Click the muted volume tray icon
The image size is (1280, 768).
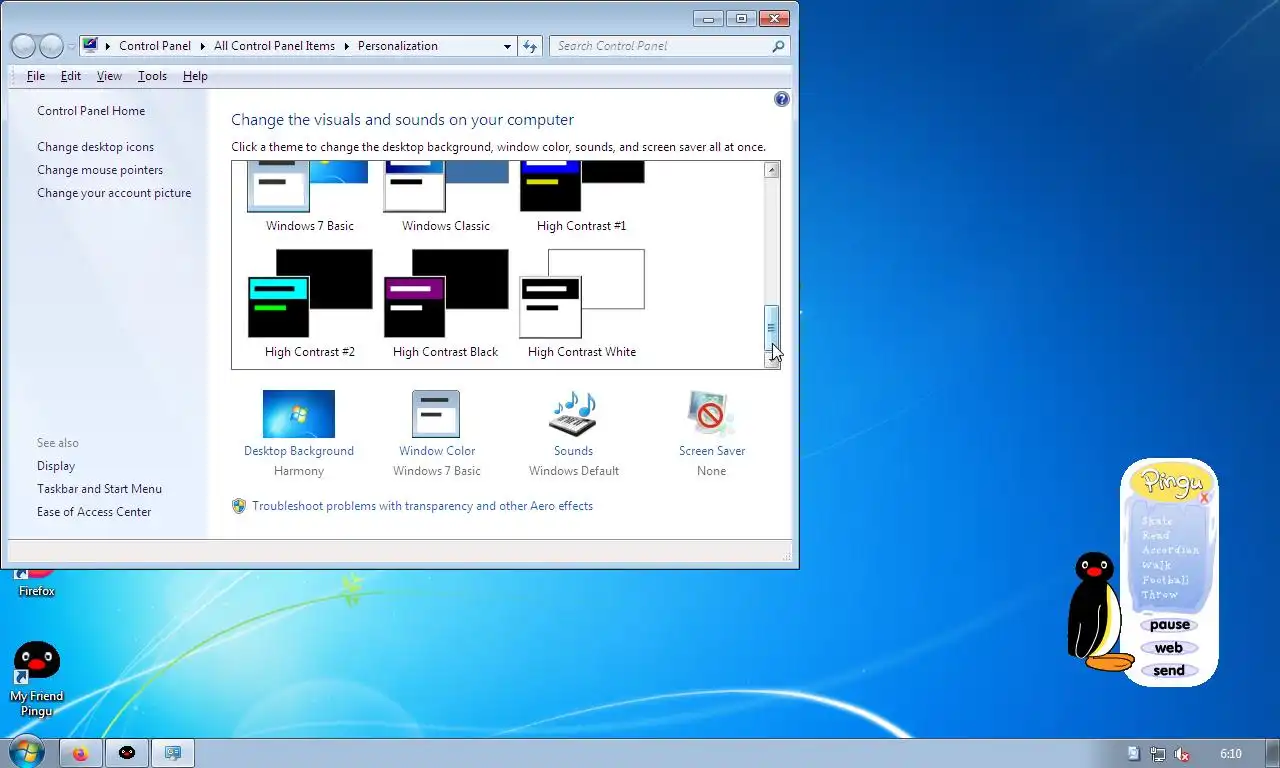[x=1182, y=754]
